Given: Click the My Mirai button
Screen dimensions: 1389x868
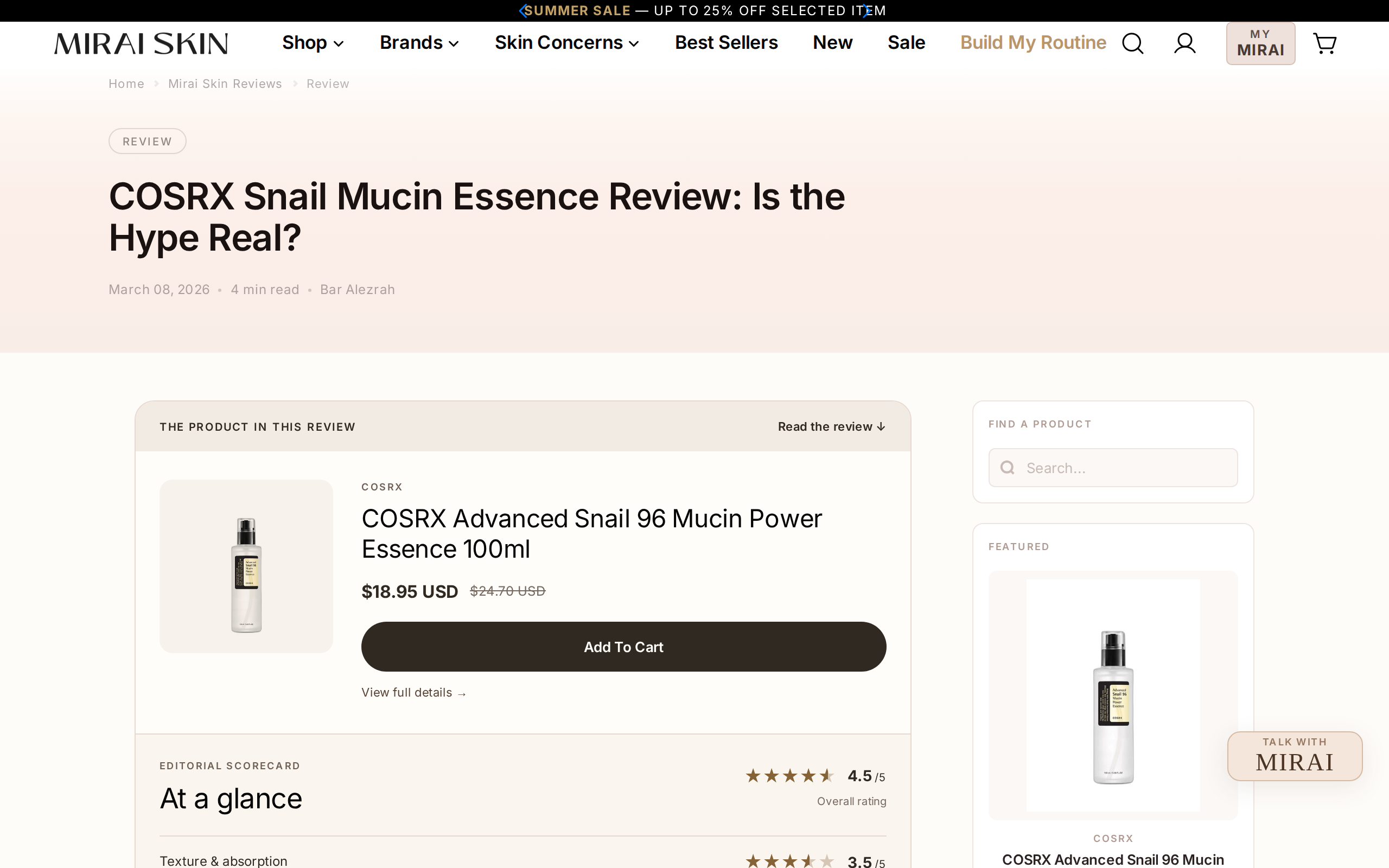Looking at the screenshot, I should click(x=1260, y=43).
